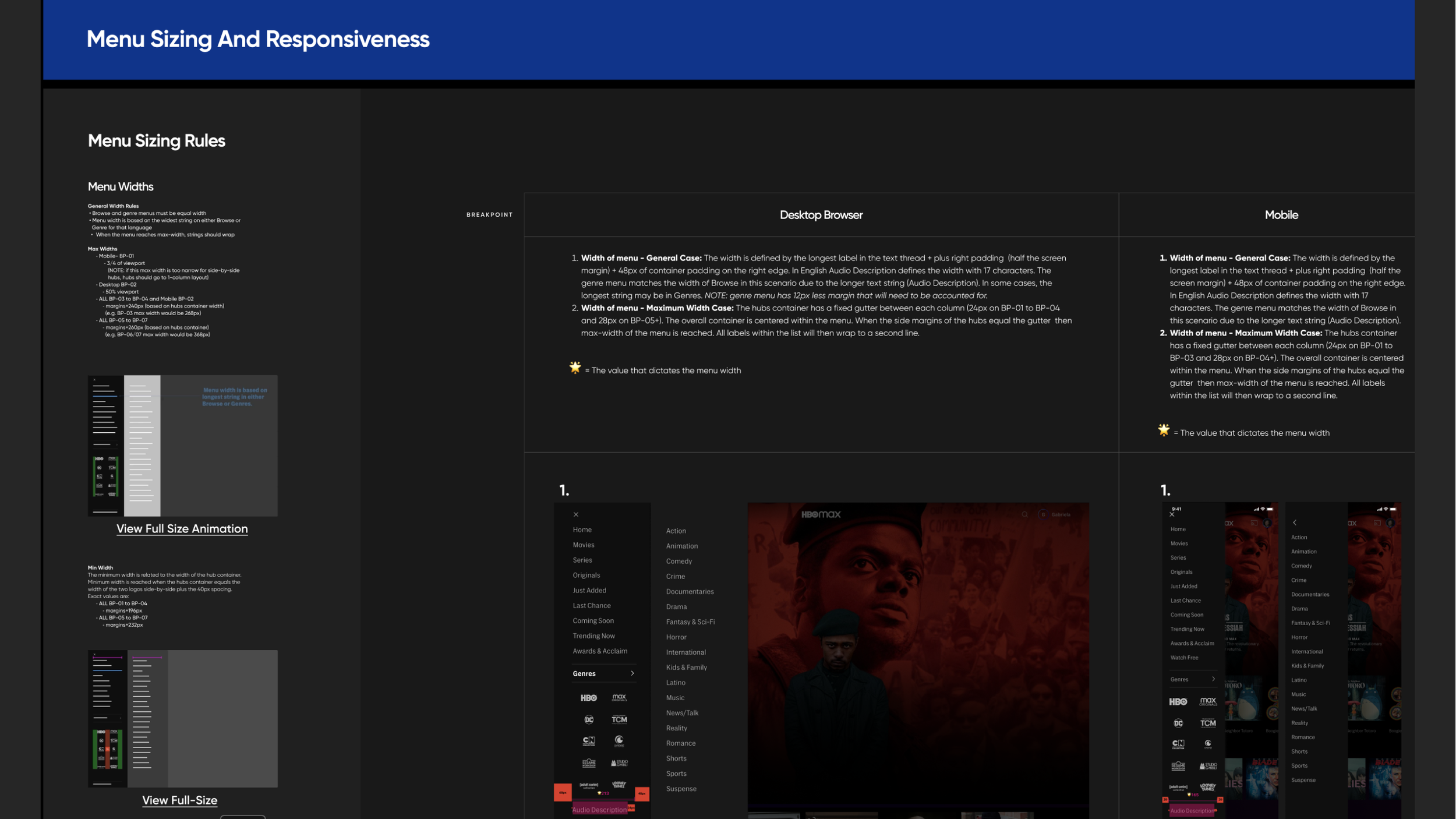Choose Watch Free in mobile browse menu
This screenshot has height=819, width=1456.
(1184, 658)
